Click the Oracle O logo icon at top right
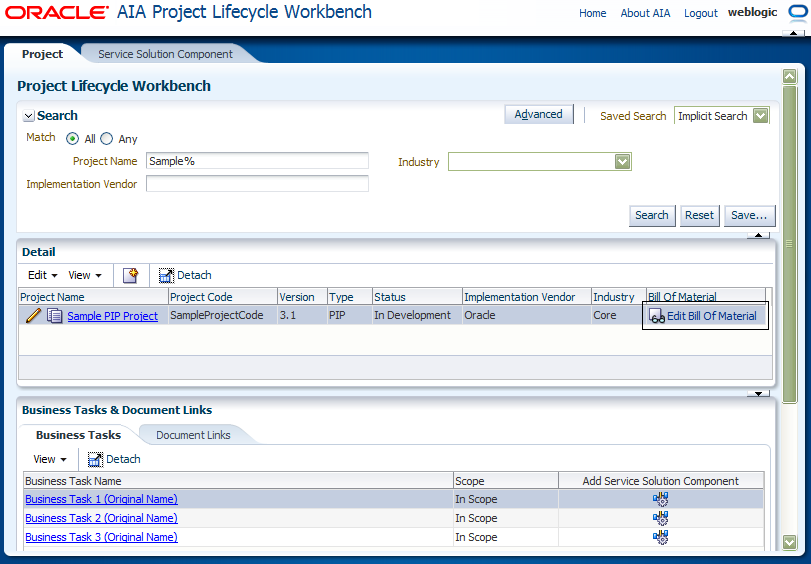This screenshot has height=564, width=811. [798, 13]
